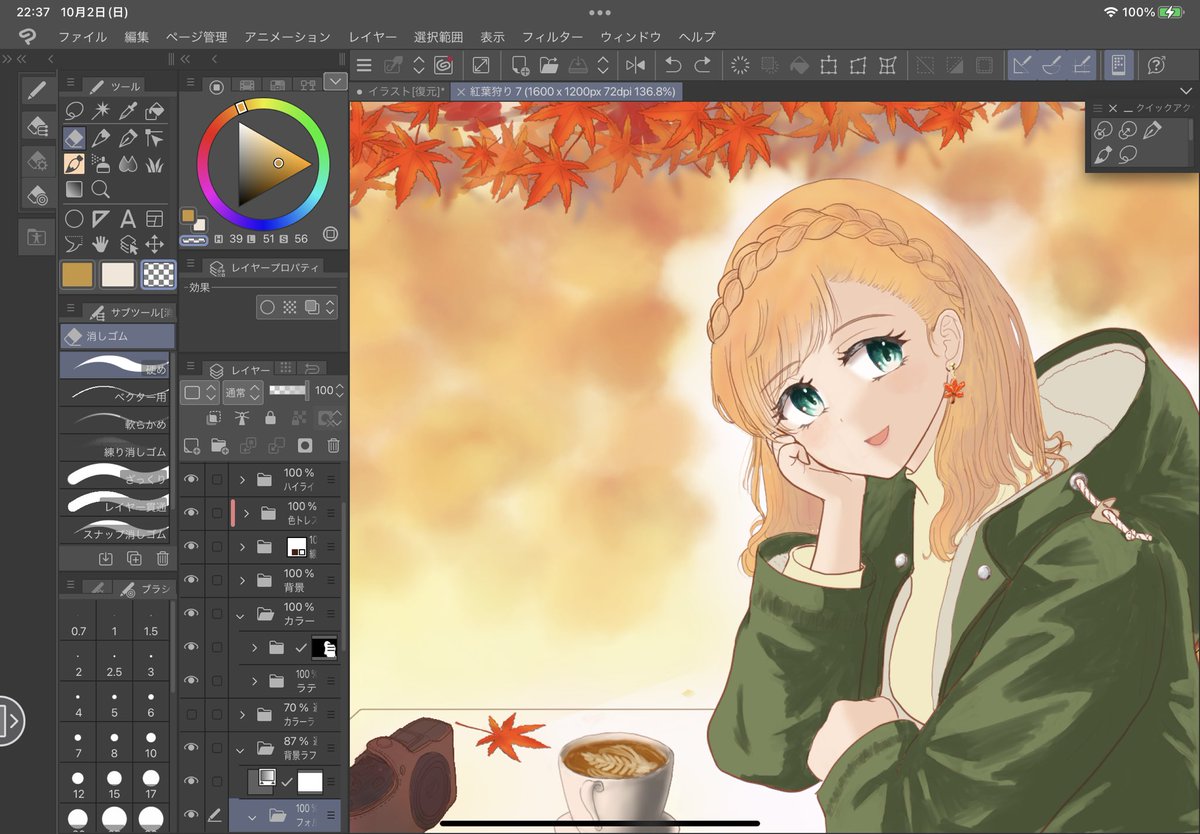Select the Eyedropper tool

point(128,110)
